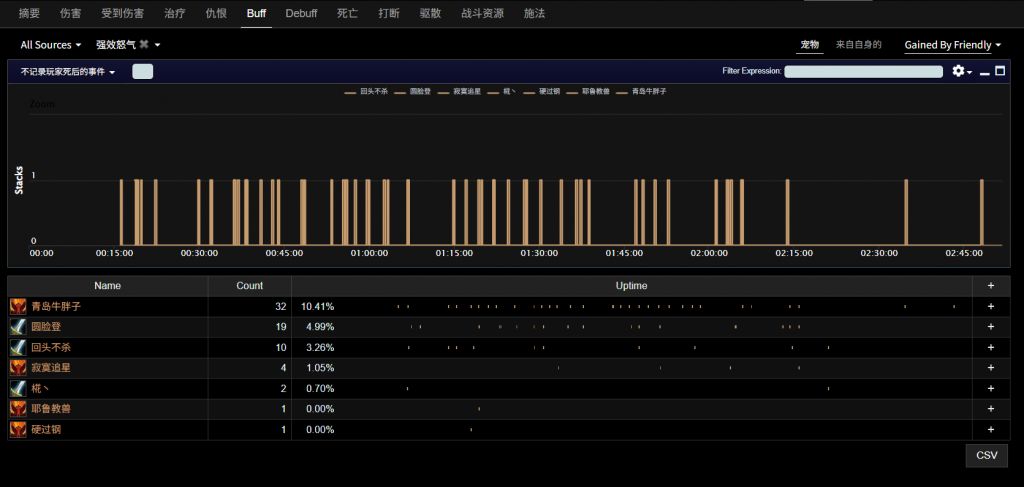This screenshot has height=487, width=1024.
Task: Open player 椛丶 name link
Action: point(41,388)
